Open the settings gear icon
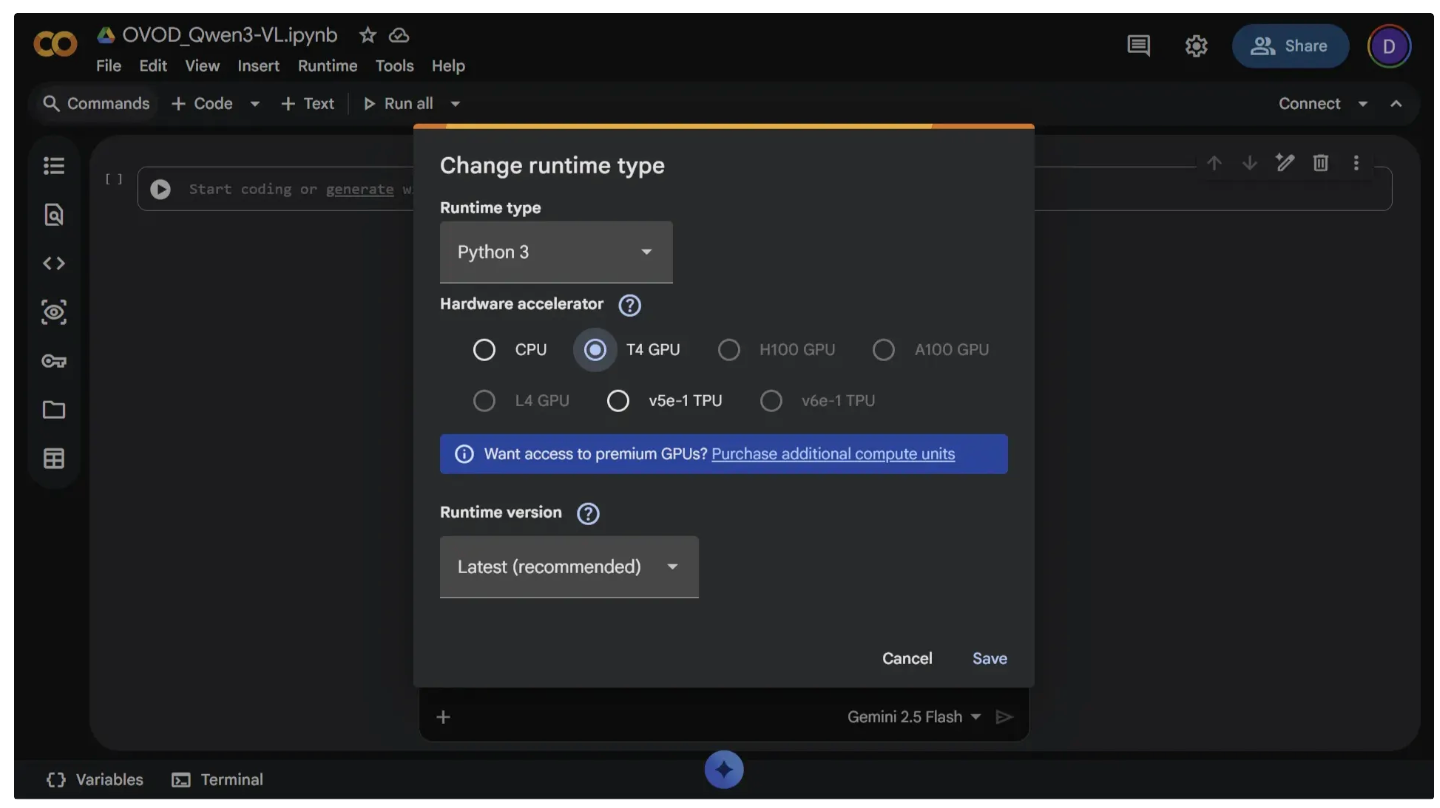The image size is (1440, 808). (1196, 46)
